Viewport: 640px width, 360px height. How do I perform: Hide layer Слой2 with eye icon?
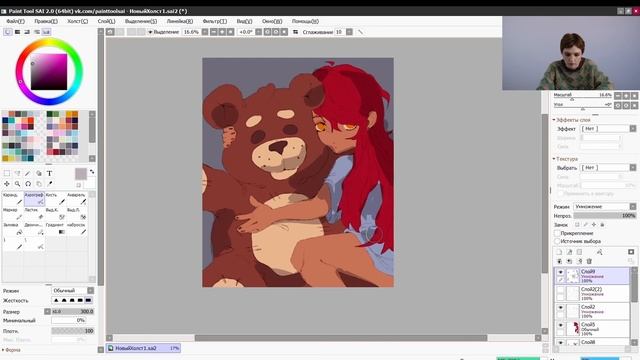tap(560, 307)
